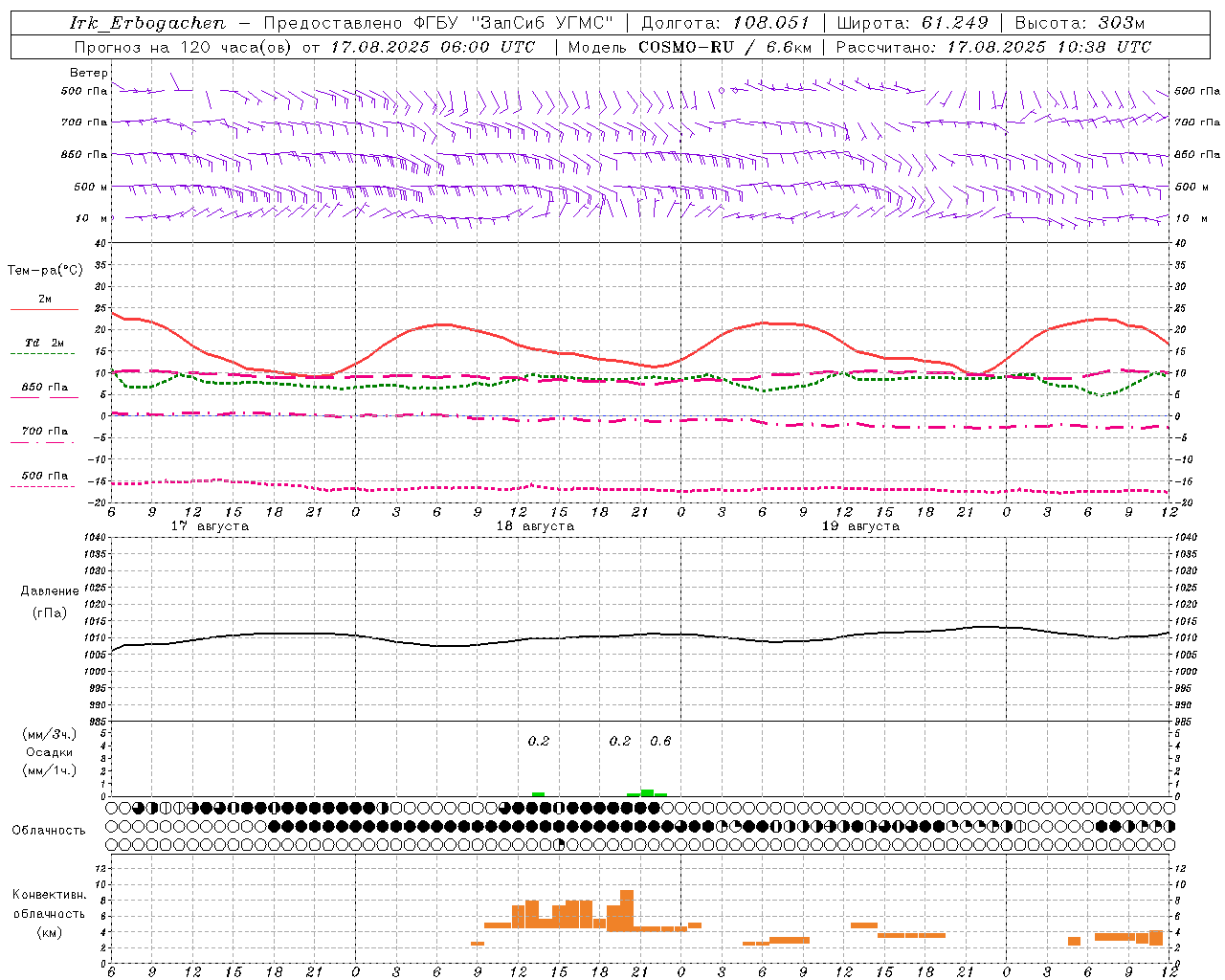The height and width of the screenshot is (980, 1225).
Task: Click "Прогноз на 120 часа(ов)" forecast text
Action: [x=184, y=47]
